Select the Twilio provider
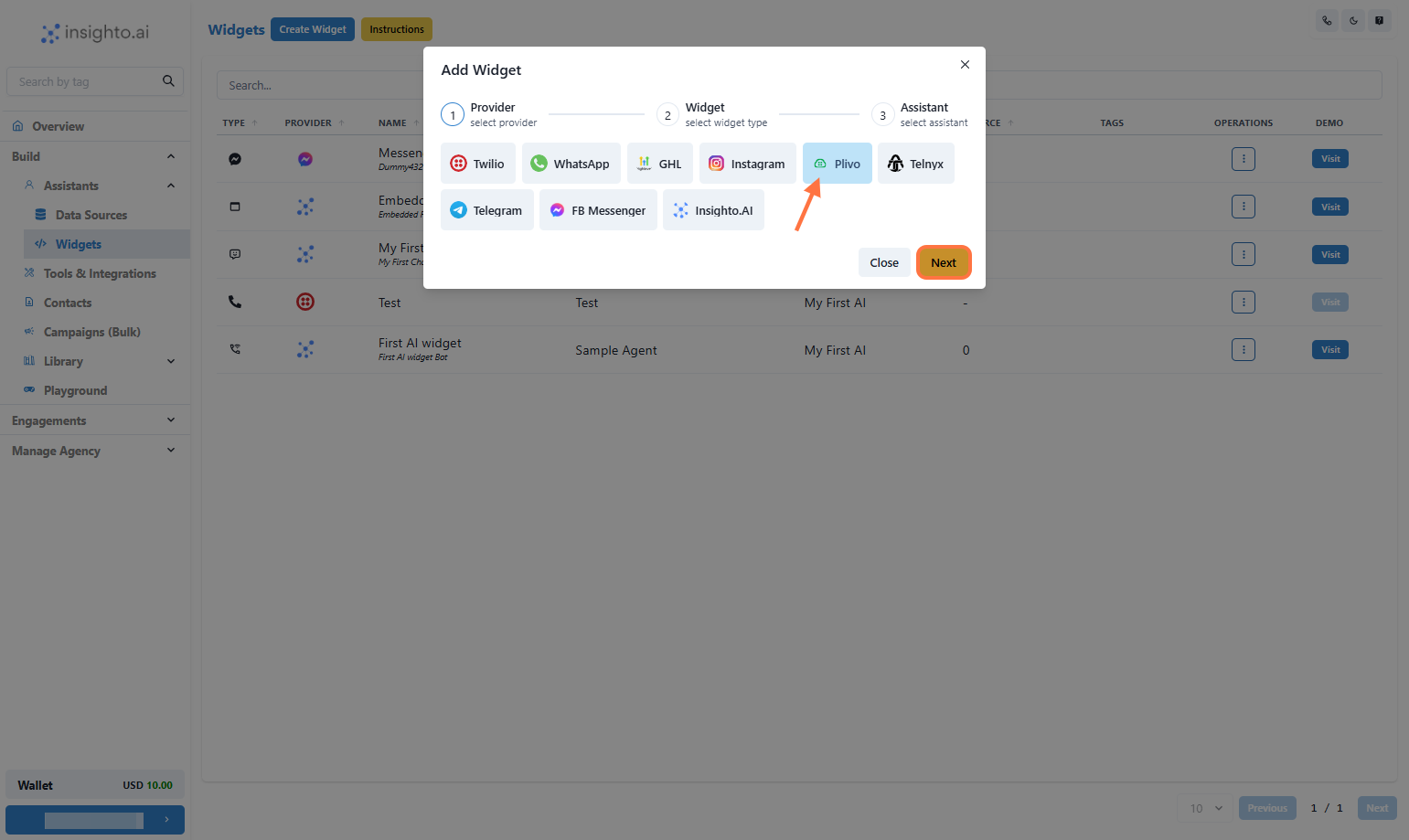 [x=477, y=164]
